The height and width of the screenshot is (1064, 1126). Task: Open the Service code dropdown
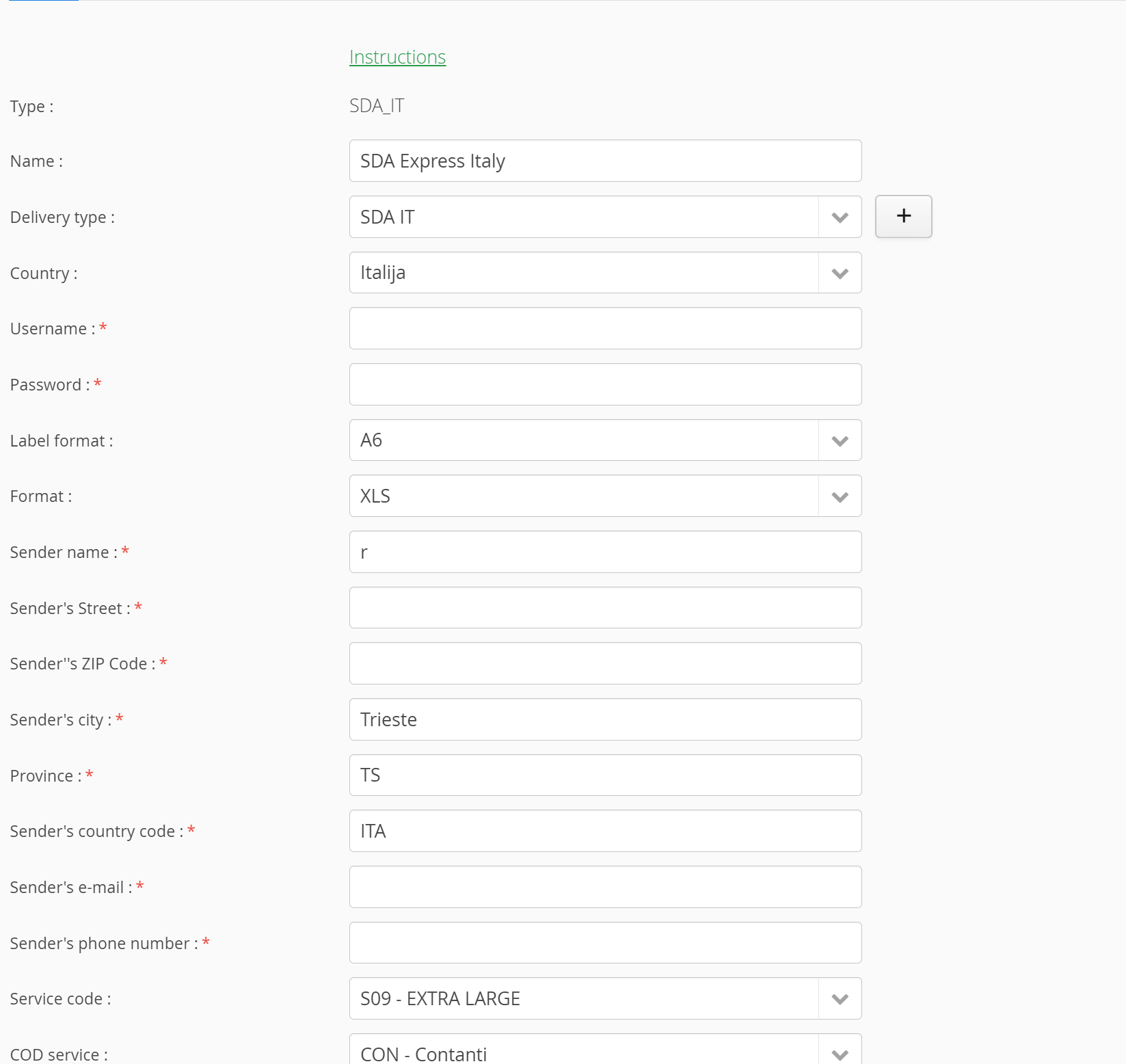(605, 998)
